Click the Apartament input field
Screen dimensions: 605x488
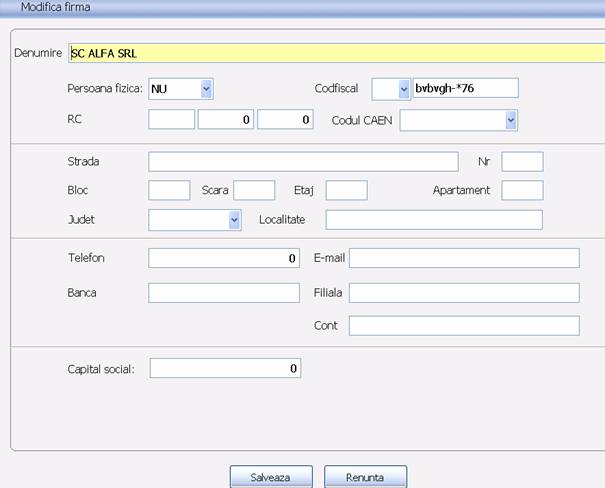(522, 190)
